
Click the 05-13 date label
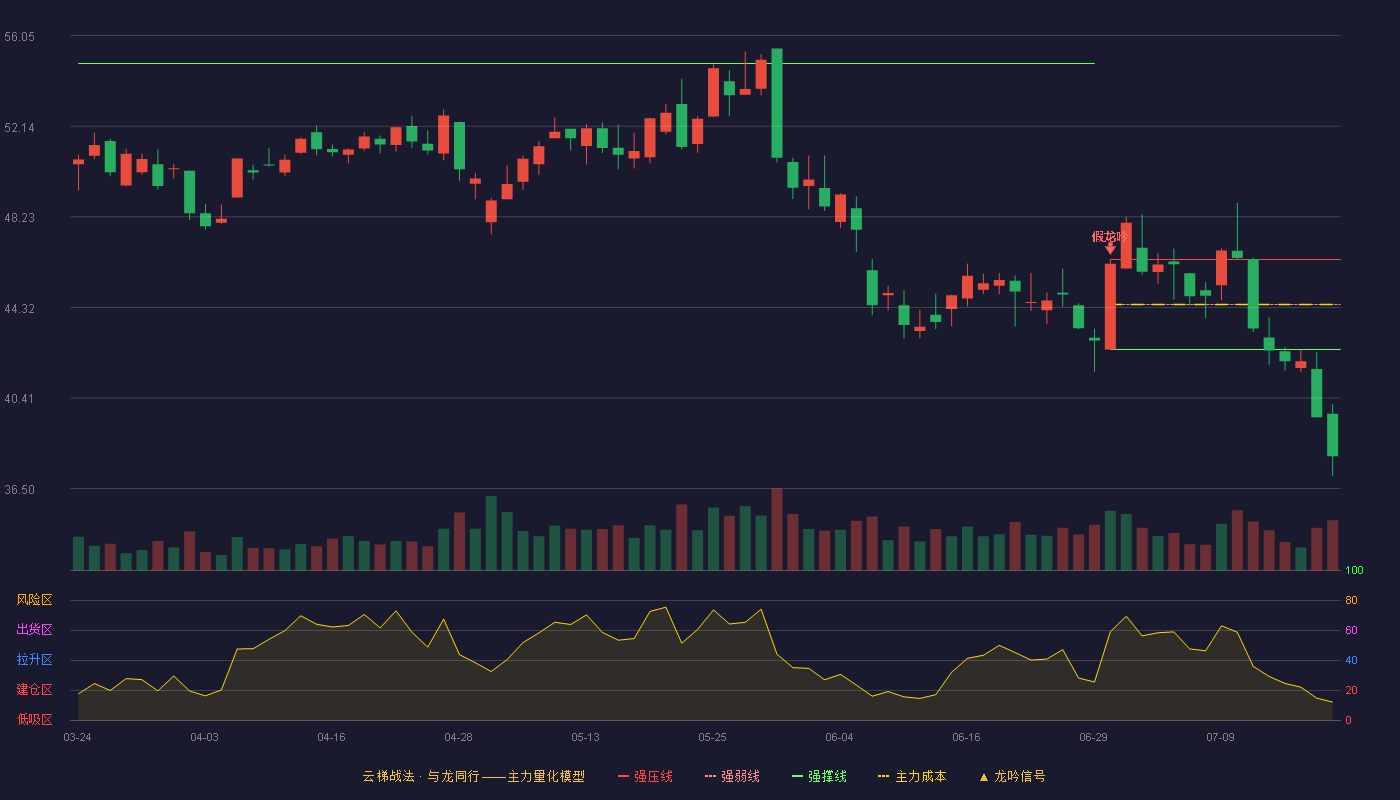585,737
